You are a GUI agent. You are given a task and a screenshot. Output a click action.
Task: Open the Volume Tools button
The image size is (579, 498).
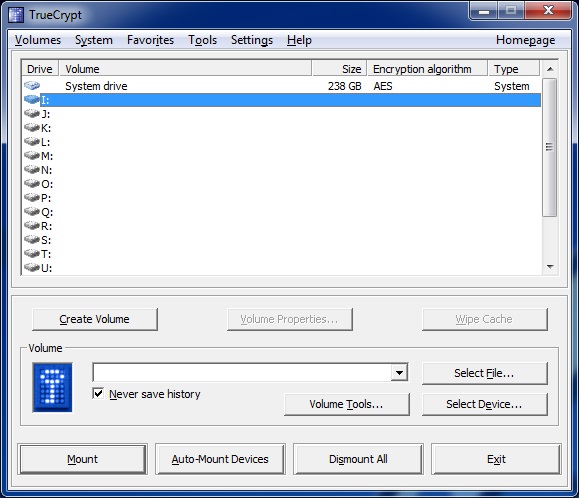(347, 404)
